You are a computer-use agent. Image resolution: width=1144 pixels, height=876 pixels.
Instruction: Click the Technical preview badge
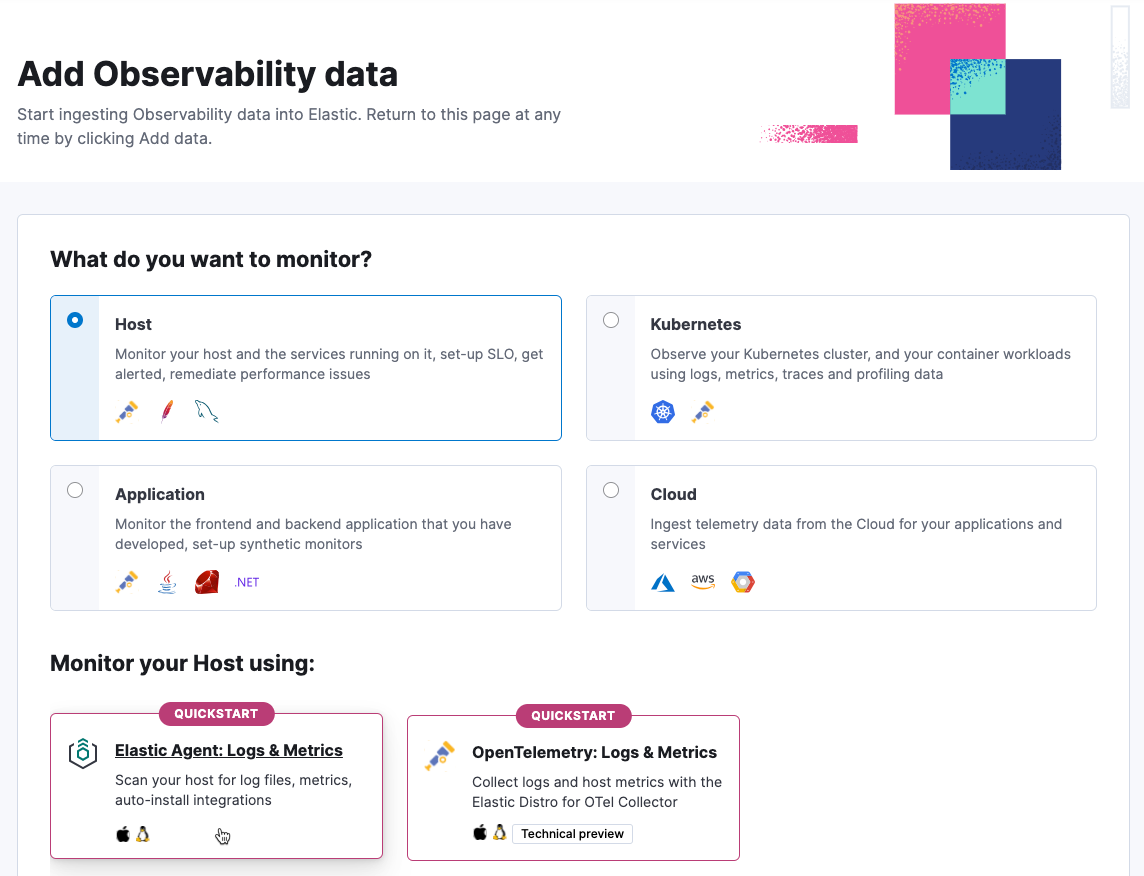(x=572, y=833)
